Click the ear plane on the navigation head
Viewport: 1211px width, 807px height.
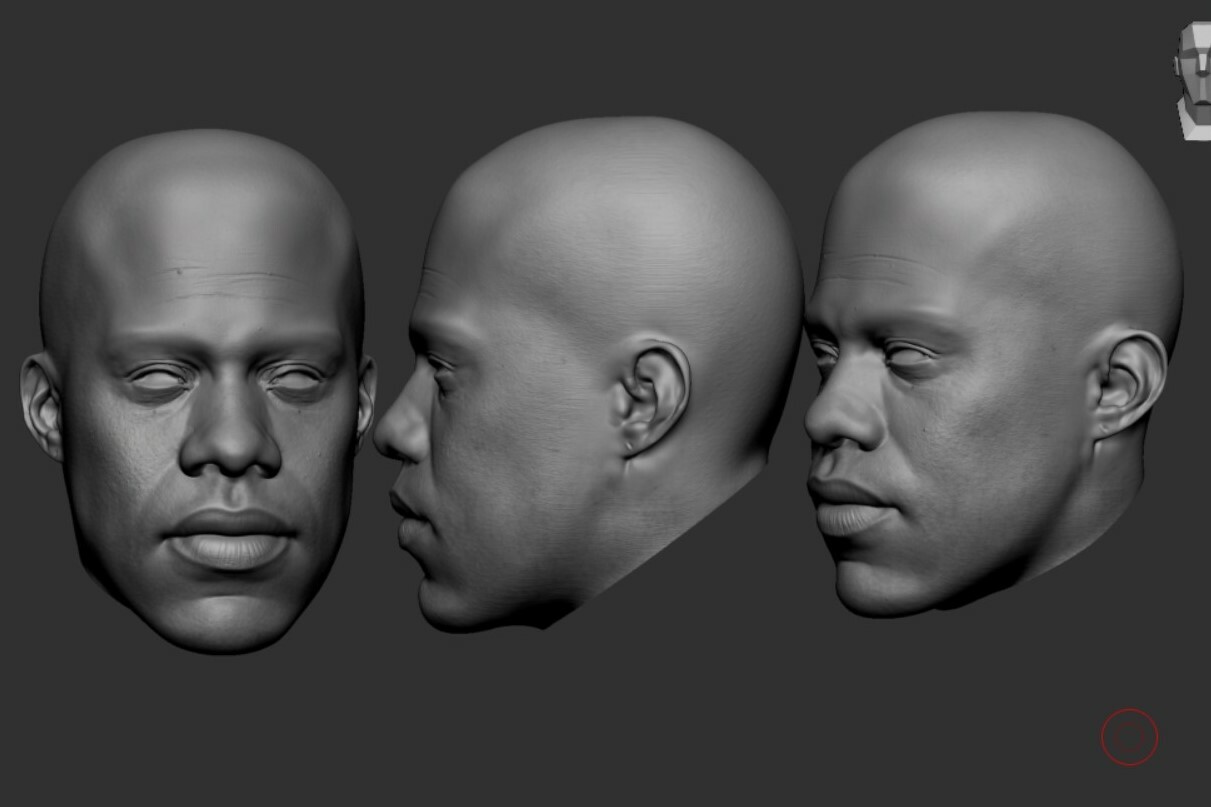pos(1177,66)
